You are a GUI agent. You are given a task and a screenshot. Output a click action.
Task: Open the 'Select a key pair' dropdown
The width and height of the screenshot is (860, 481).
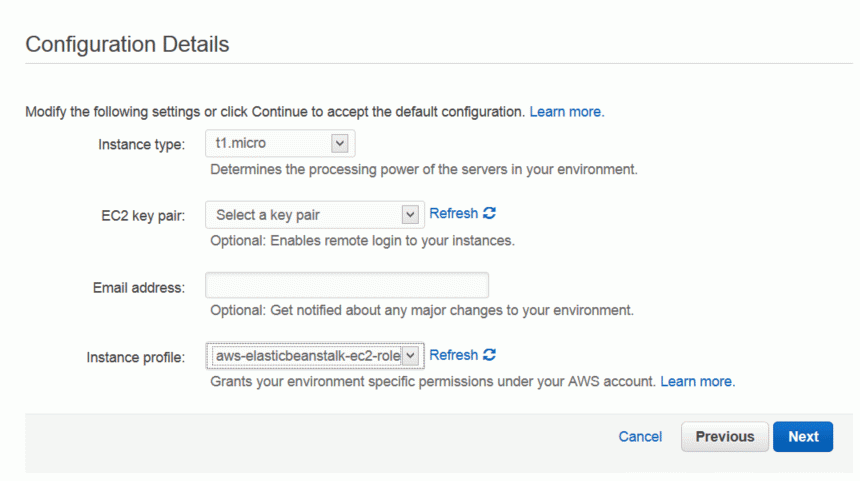point(315,215)
